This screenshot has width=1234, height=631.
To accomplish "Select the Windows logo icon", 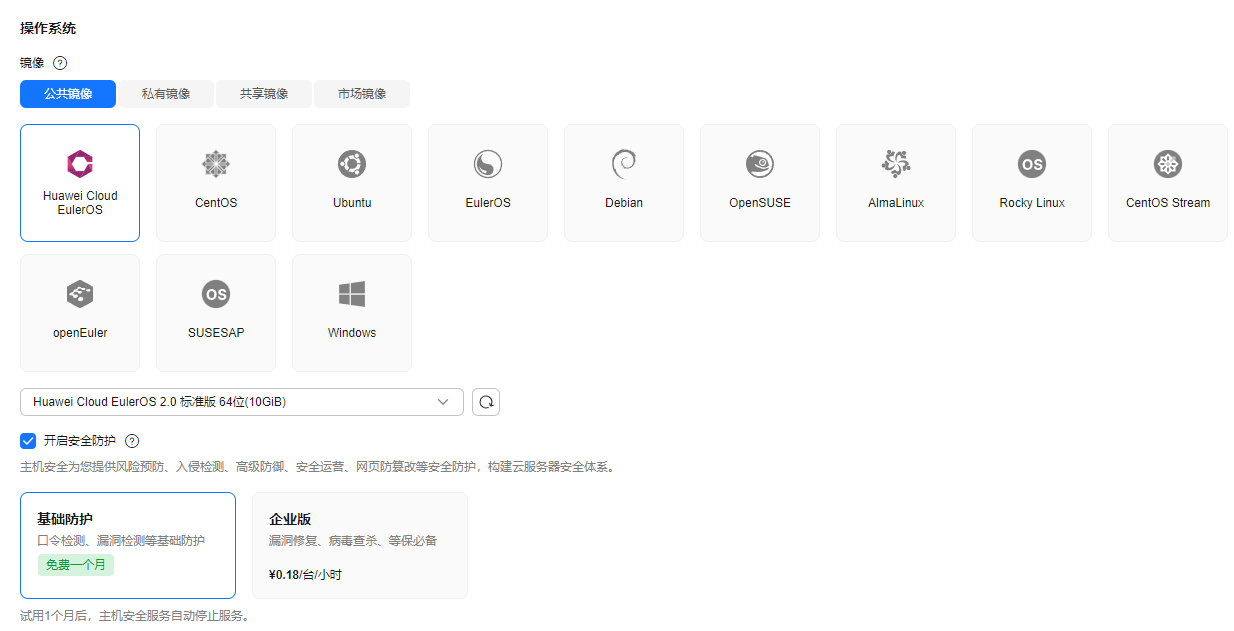I will pos(352,294).
